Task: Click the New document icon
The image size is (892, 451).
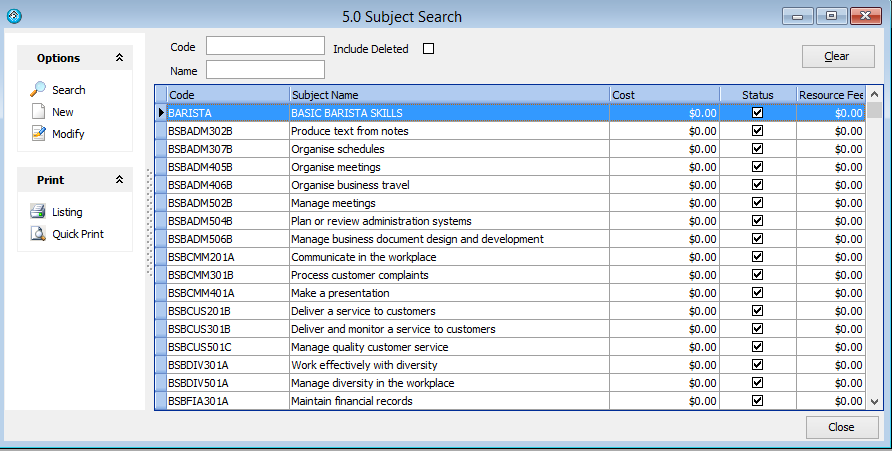Action: click(38, 112)
